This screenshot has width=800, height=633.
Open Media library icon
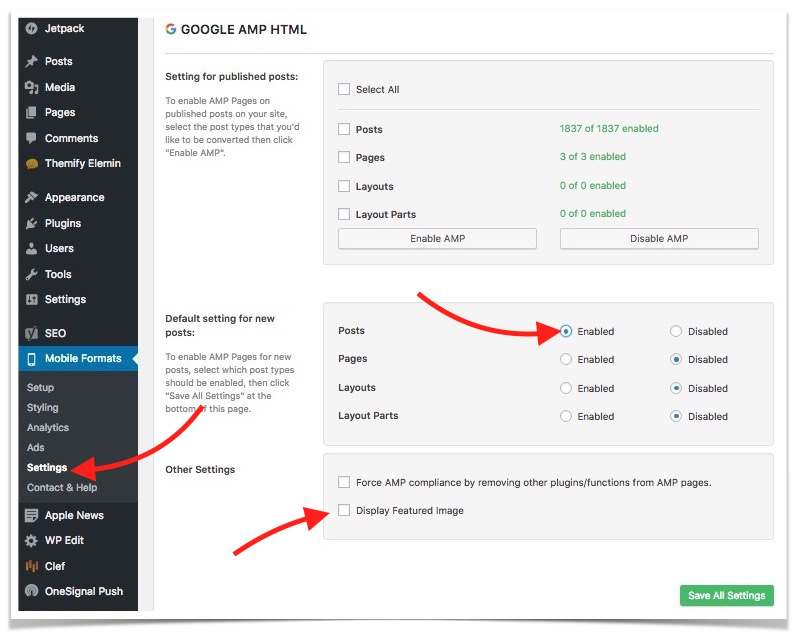[x=32, y=88]
